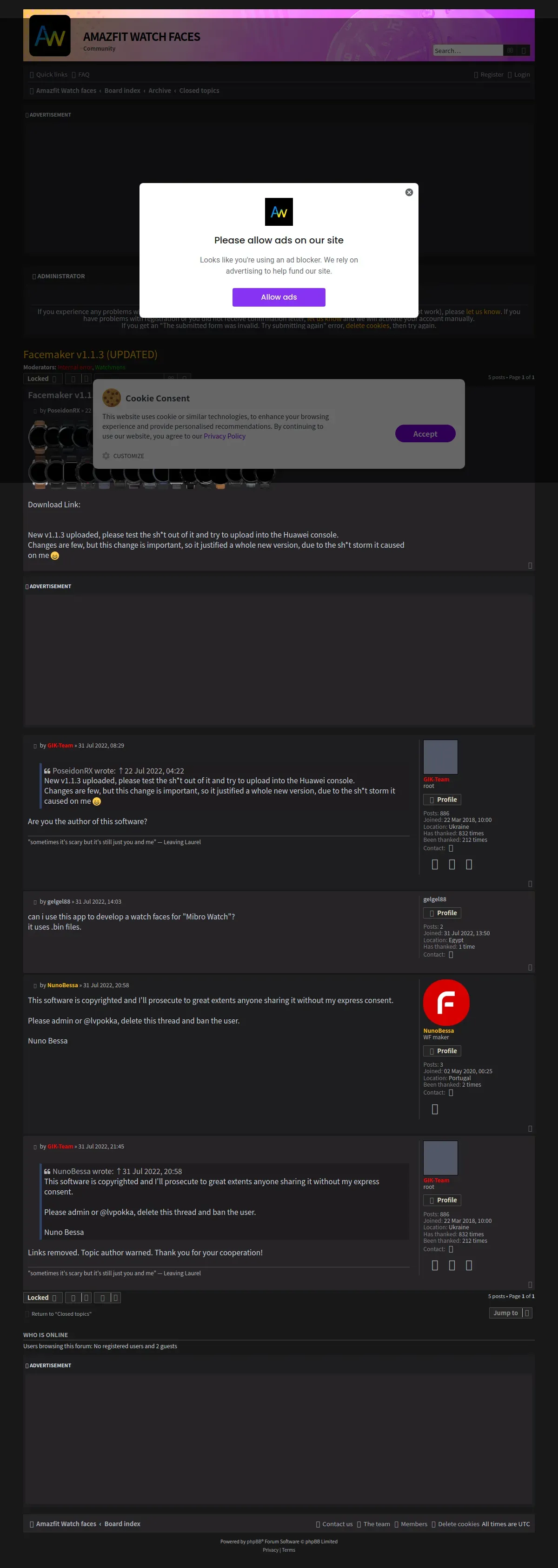Image resolution: width=558 pixels, height=1568 pixels.
Task: Open the Privacy Policy link
Action: [x=224, y=436]
